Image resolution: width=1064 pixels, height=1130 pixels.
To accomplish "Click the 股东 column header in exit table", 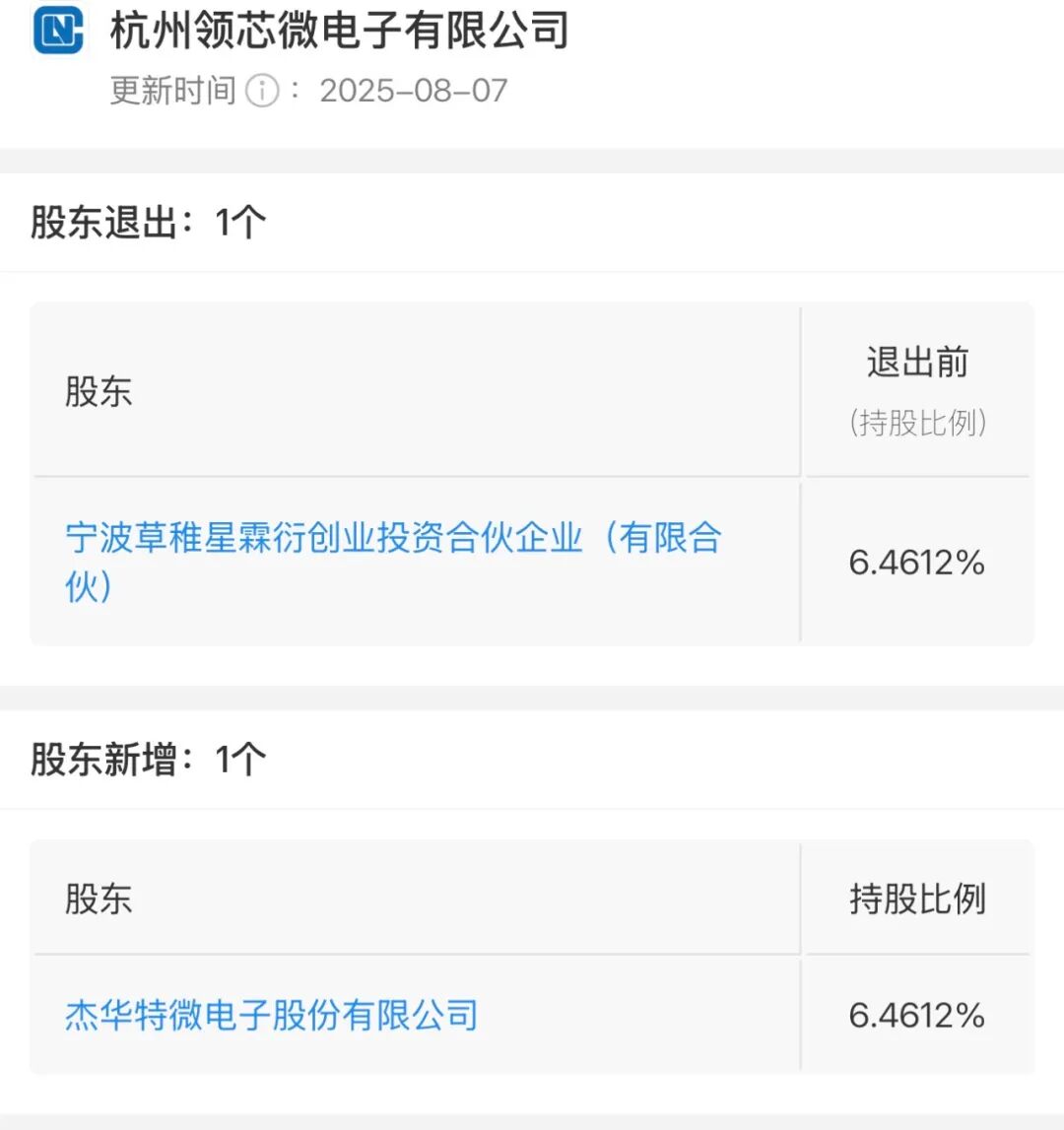I will click(99, 392).
